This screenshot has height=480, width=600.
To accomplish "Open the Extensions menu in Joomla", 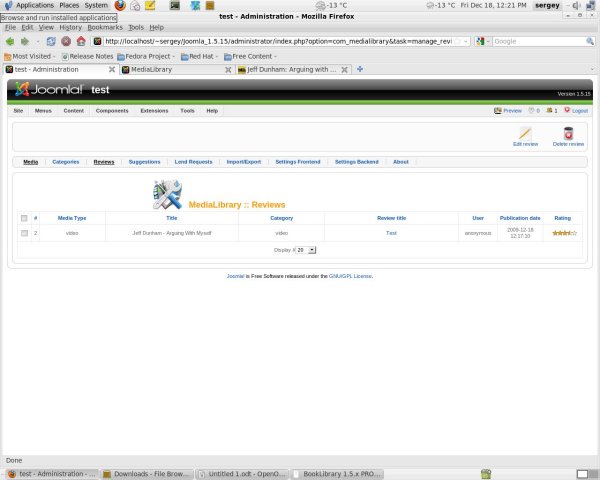I will [x=154, y=111].
